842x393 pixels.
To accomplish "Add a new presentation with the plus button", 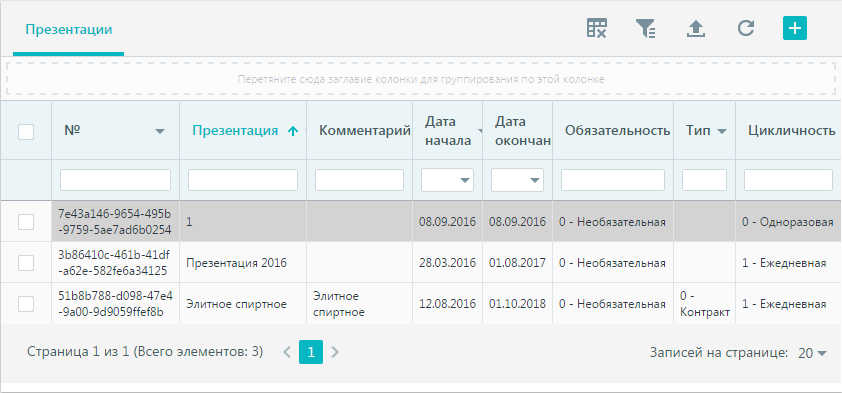I will (x=795, y=28).
